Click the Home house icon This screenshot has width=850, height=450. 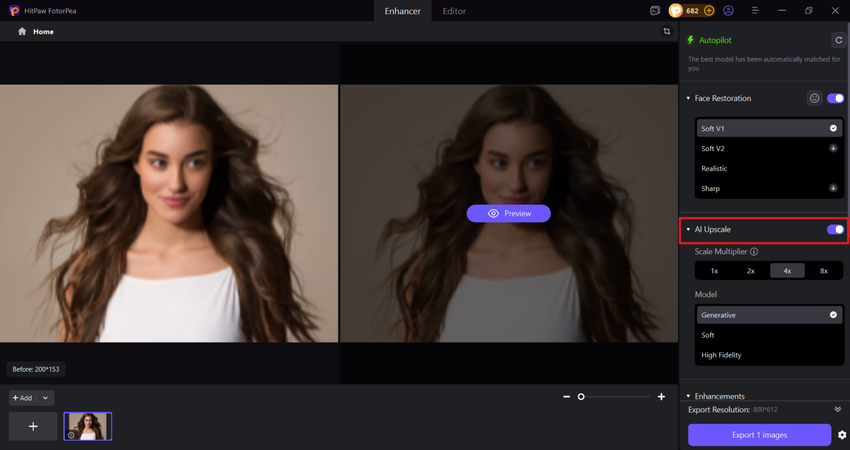(x=22, y=31)
